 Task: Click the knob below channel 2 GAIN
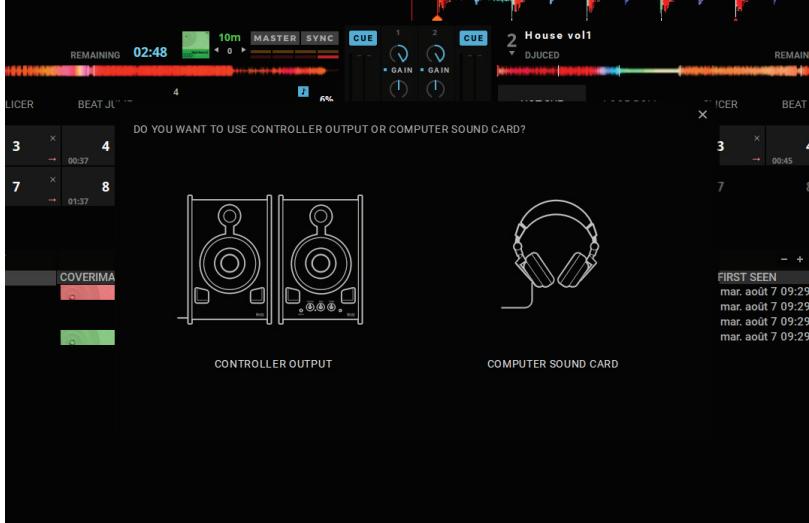click(435, 89)
